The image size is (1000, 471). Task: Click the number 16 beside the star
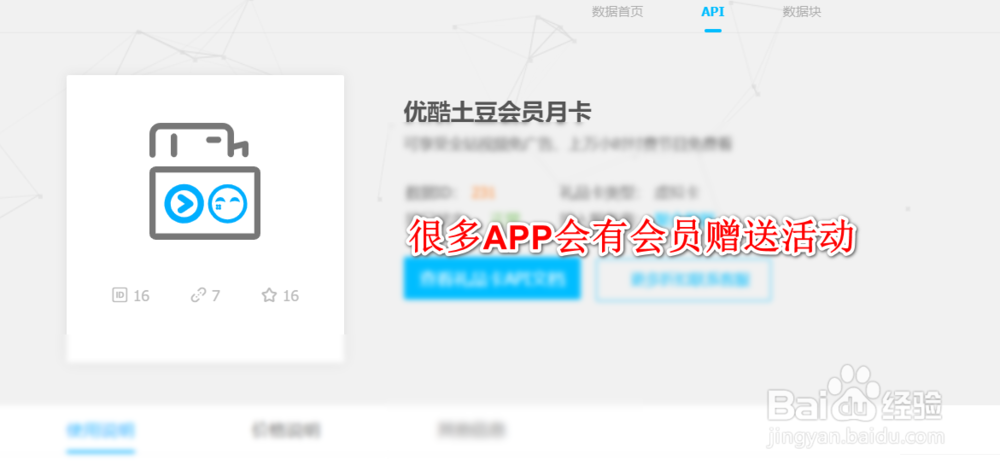coord(291,296)
